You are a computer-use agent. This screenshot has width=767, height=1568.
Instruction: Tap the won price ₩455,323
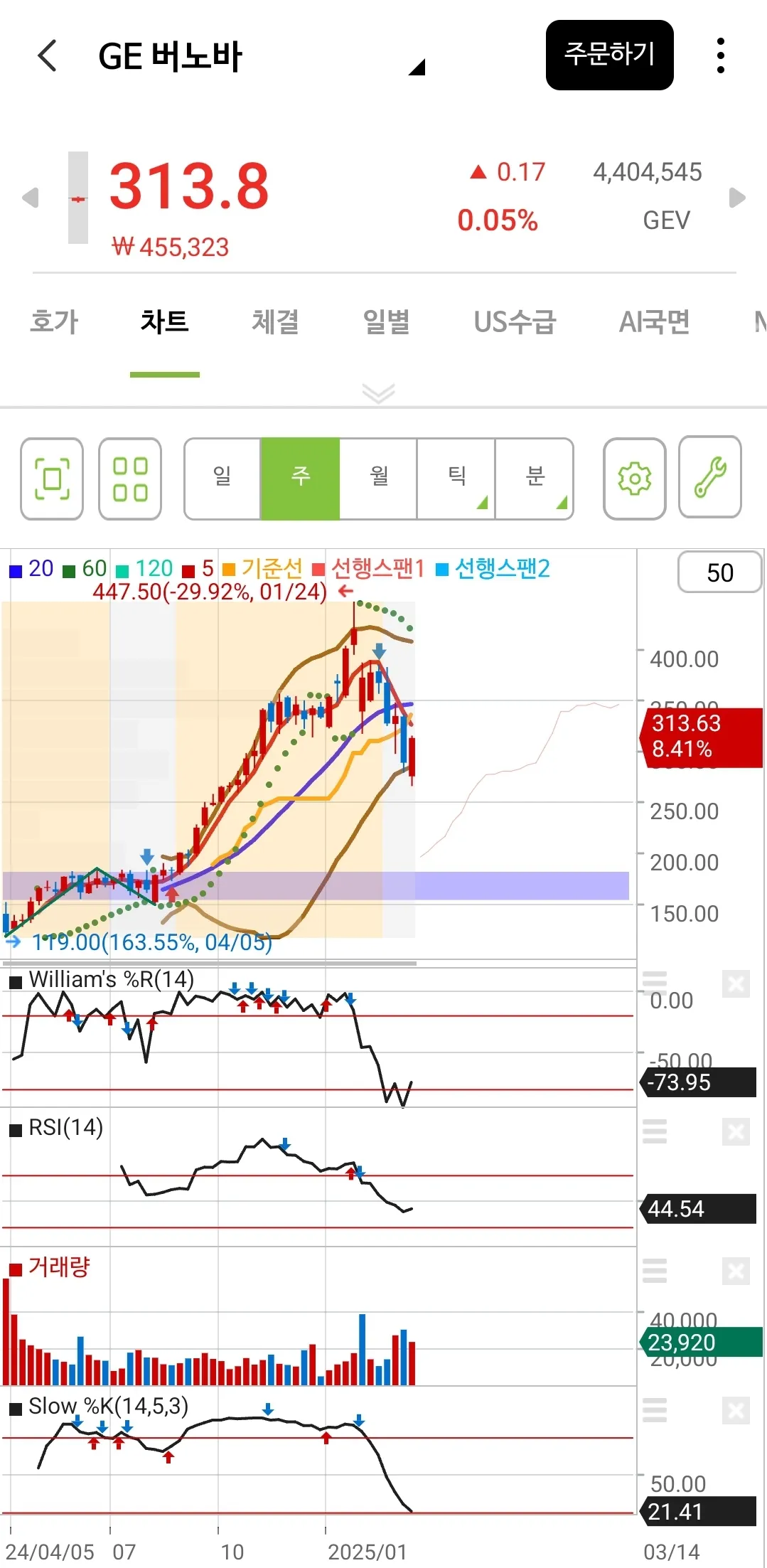[x=171, y=247]
